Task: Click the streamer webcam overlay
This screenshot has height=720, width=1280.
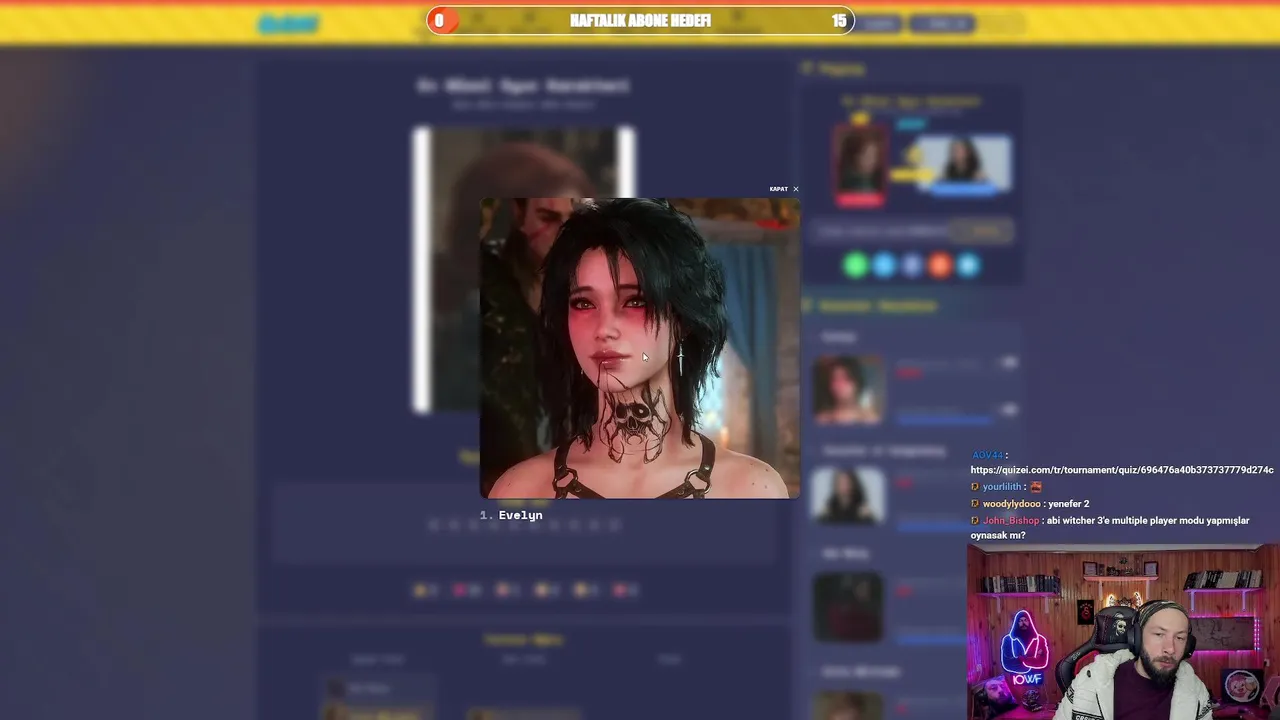Action: click(1123, 632)
